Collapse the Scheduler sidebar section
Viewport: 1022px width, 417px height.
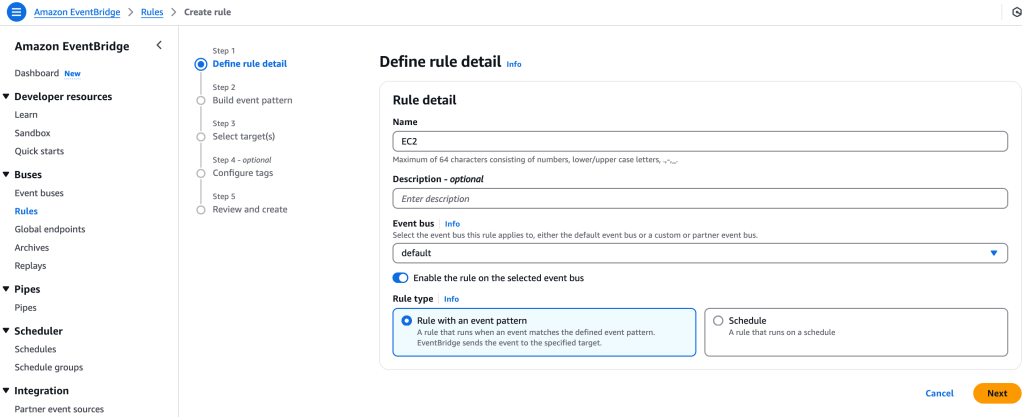click(7, 331)
